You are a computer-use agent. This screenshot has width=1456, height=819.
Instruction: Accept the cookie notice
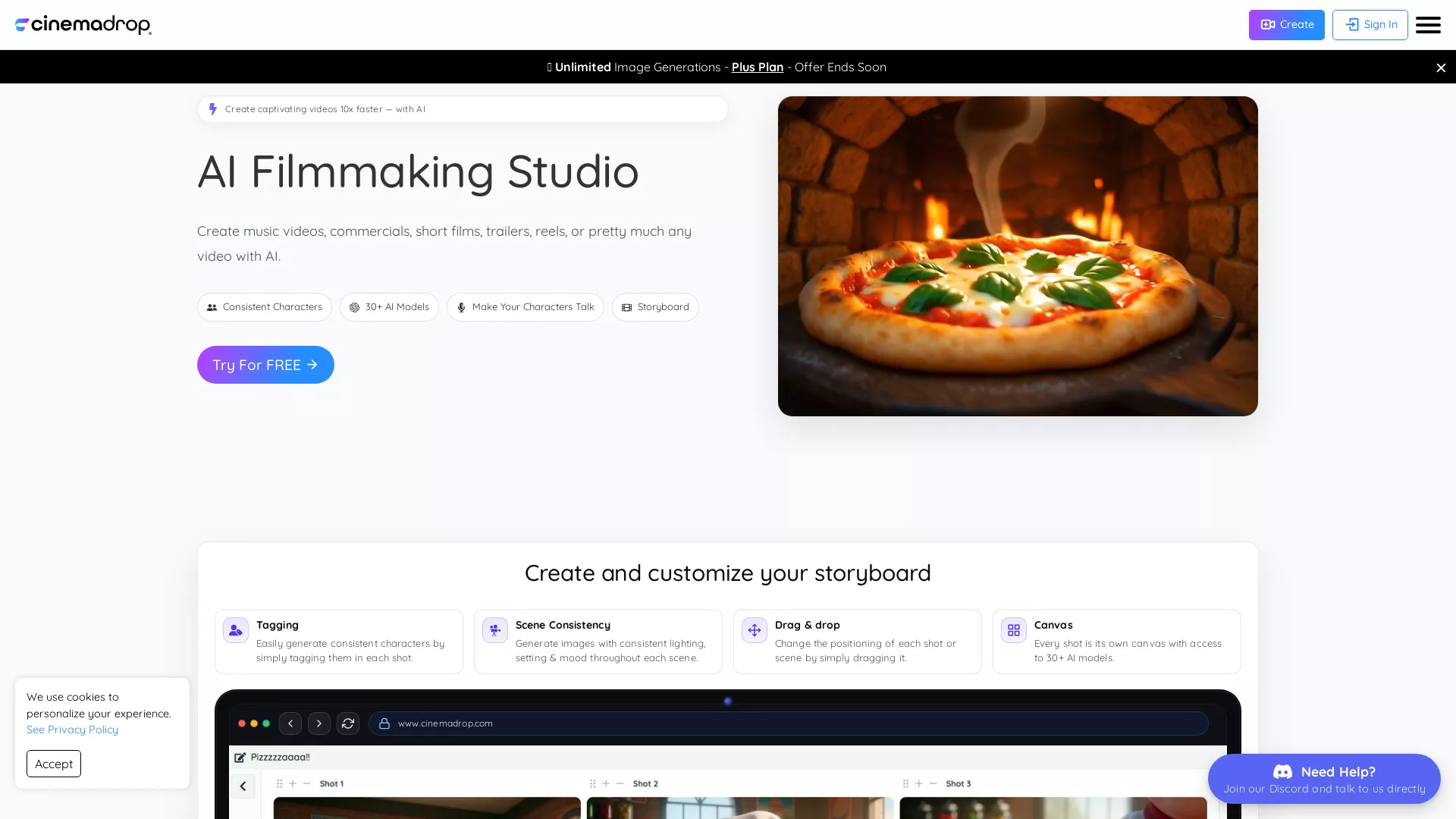[54, 764]
